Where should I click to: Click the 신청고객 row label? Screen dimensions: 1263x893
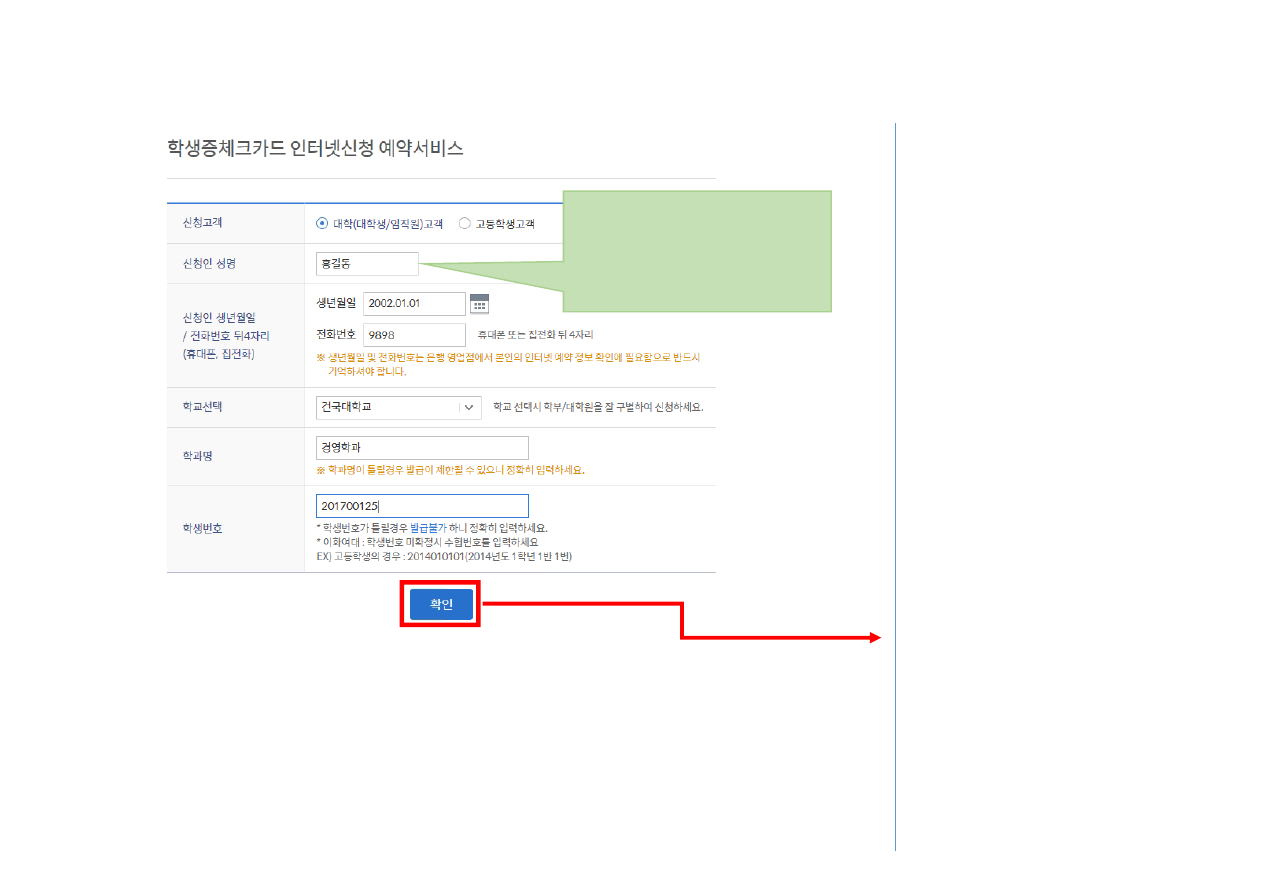point(202,224)
